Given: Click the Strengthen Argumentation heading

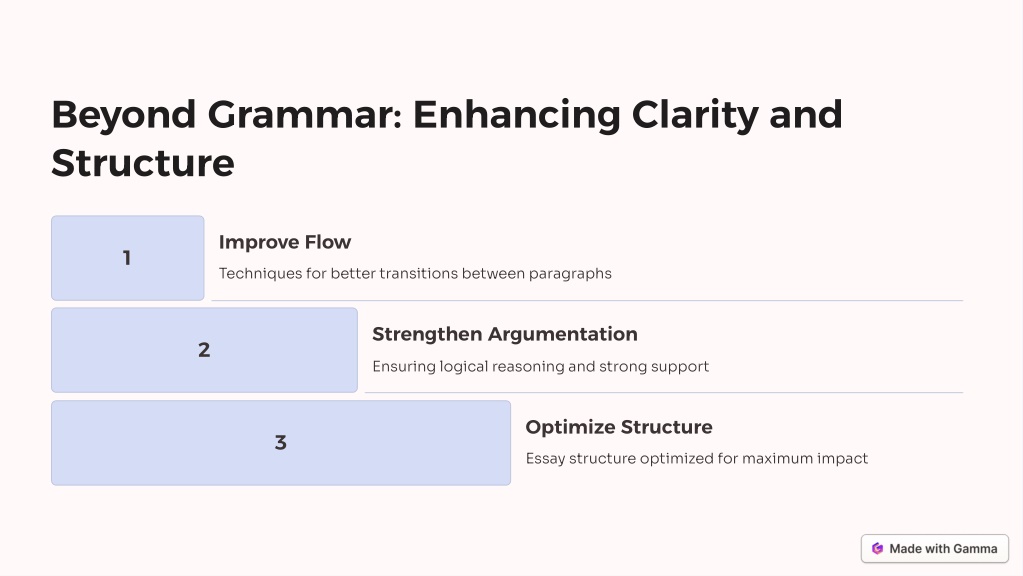Looking at the screenshot, I should 505,334.
